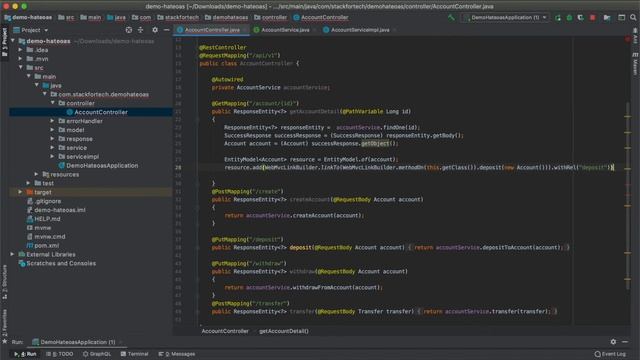The height and width of the screenshot is (360, 640).
Task: Select demo-hateoas.iml file
Action: (x=56, y=210)
